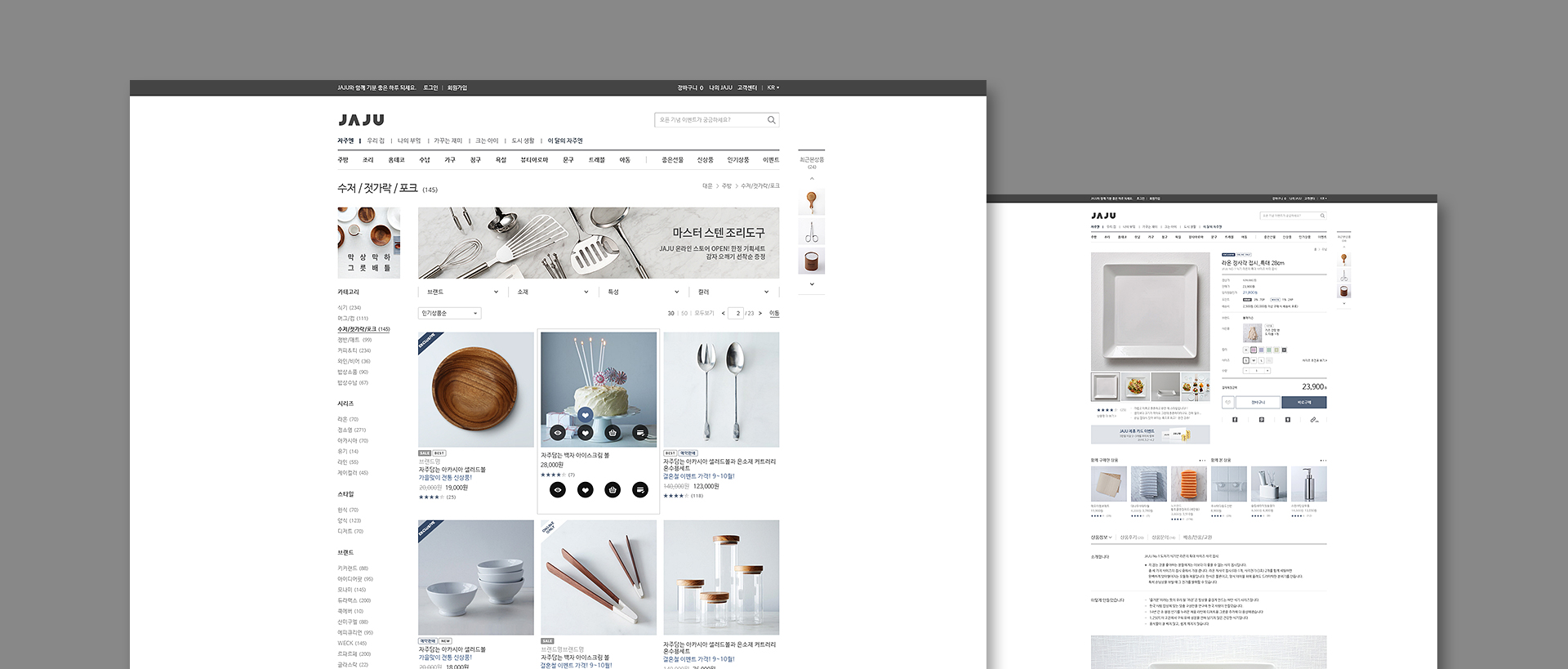Click the 마스터 스텐 조리도구 banner
Screen dimensions: 1568x669
click(599, 243)
